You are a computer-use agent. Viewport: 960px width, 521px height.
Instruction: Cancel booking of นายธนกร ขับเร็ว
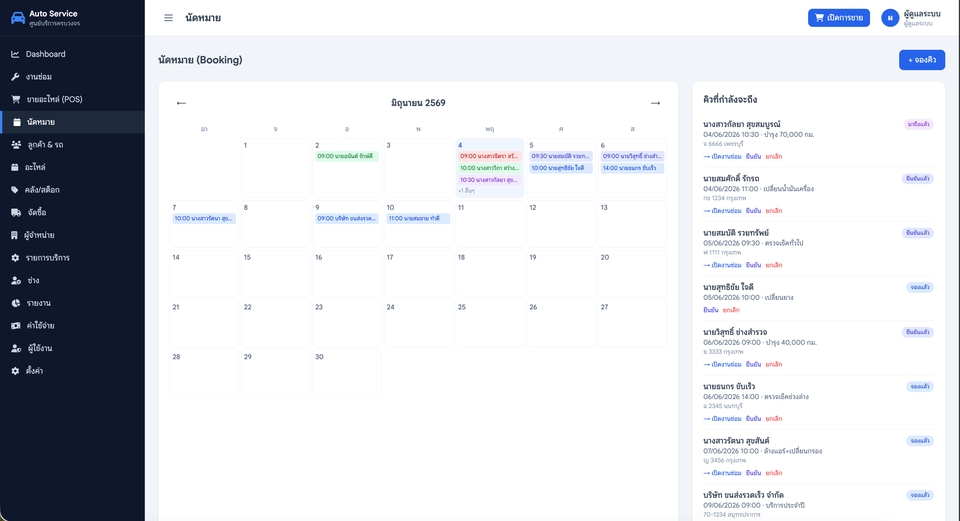(x=774, y=419)
